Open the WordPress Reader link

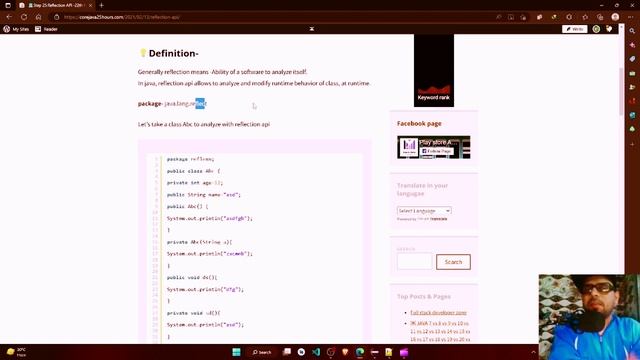point(46,29)
